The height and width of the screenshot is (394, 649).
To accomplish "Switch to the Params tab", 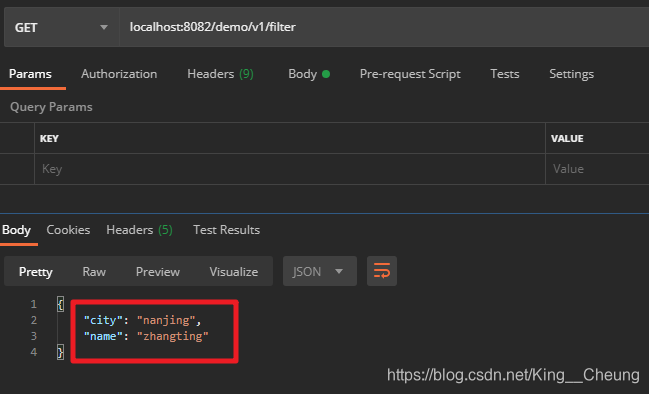I will pos(30,74).
